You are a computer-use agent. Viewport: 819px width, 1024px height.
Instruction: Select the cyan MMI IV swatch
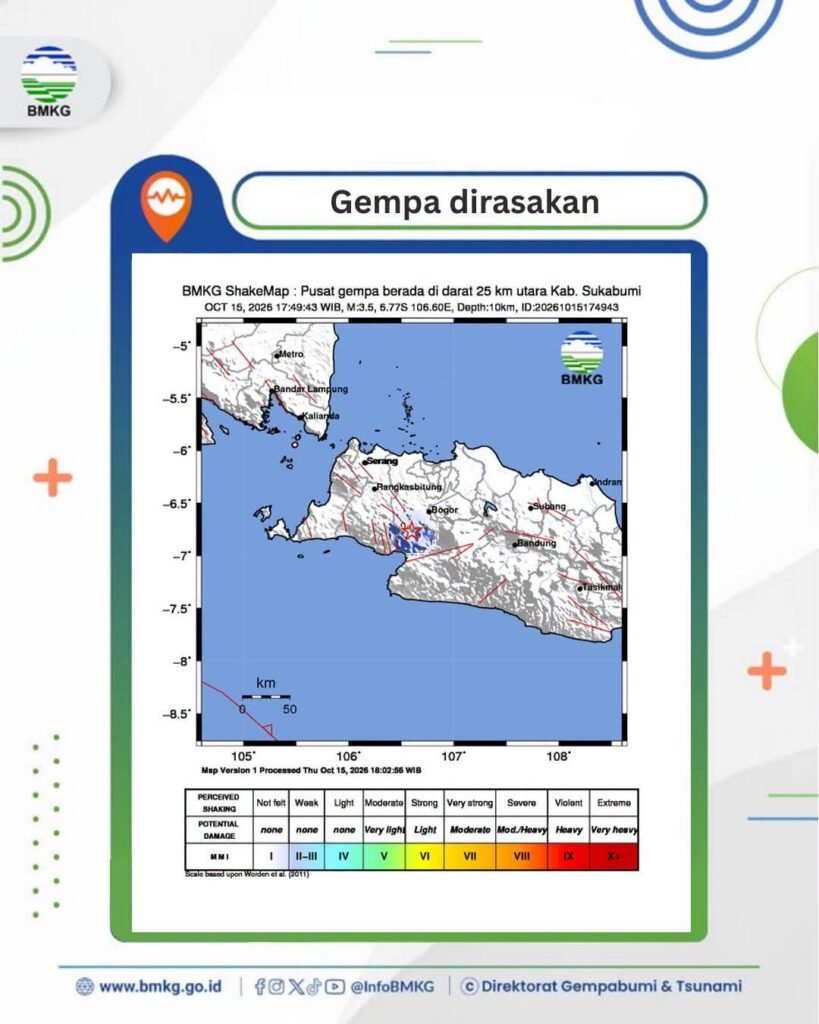pyautogui.click(x=344, y=856)
